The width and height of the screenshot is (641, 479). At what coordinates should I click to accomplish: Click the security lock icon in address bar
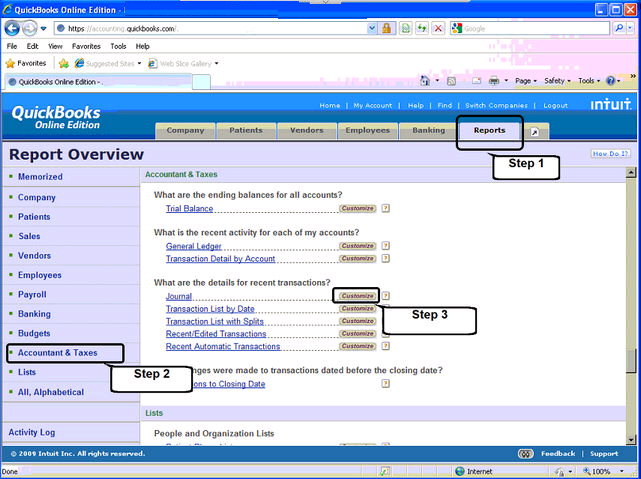click(x=386, y=28)
